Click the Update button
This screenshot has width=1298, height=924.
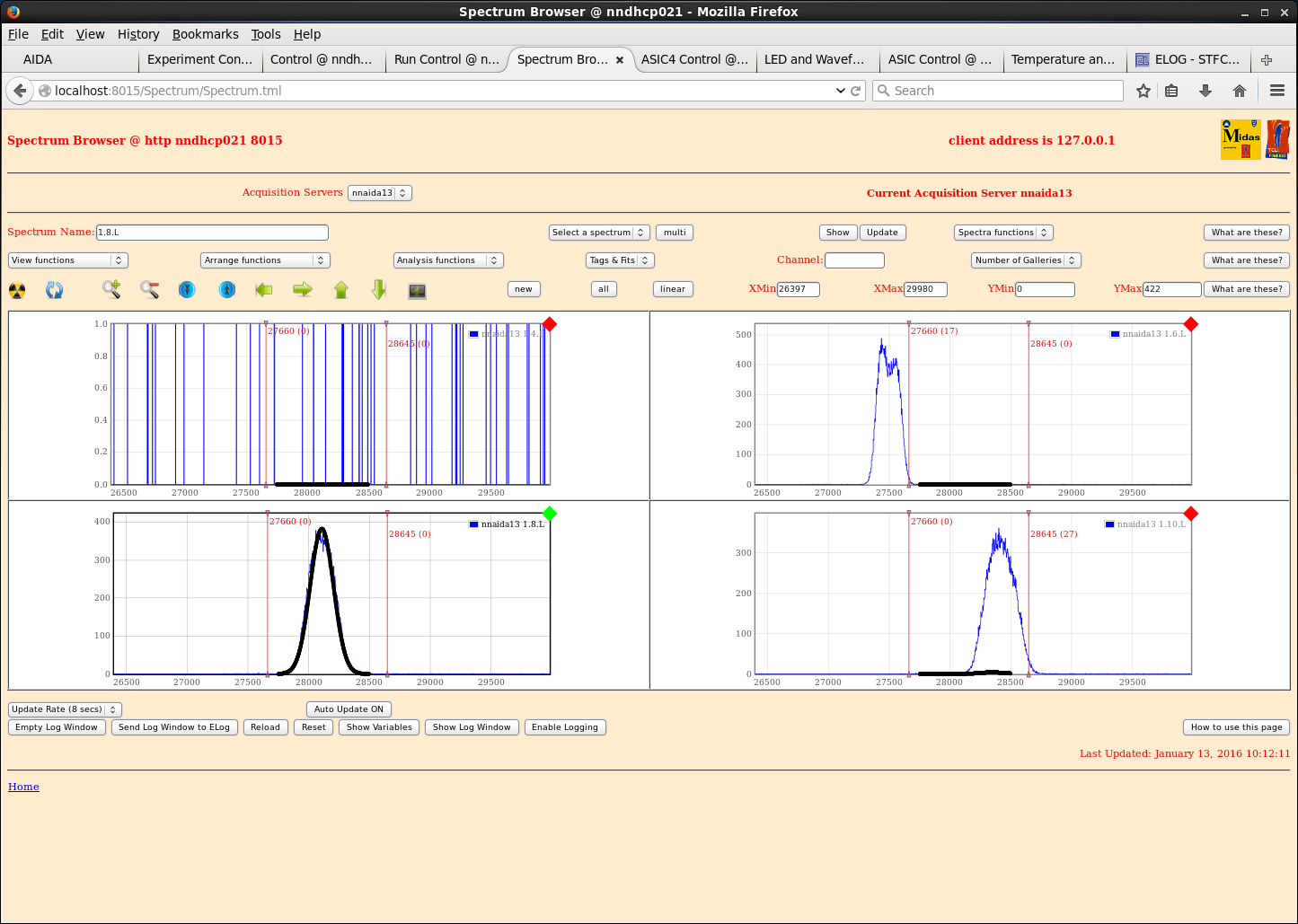pos(882,233)
